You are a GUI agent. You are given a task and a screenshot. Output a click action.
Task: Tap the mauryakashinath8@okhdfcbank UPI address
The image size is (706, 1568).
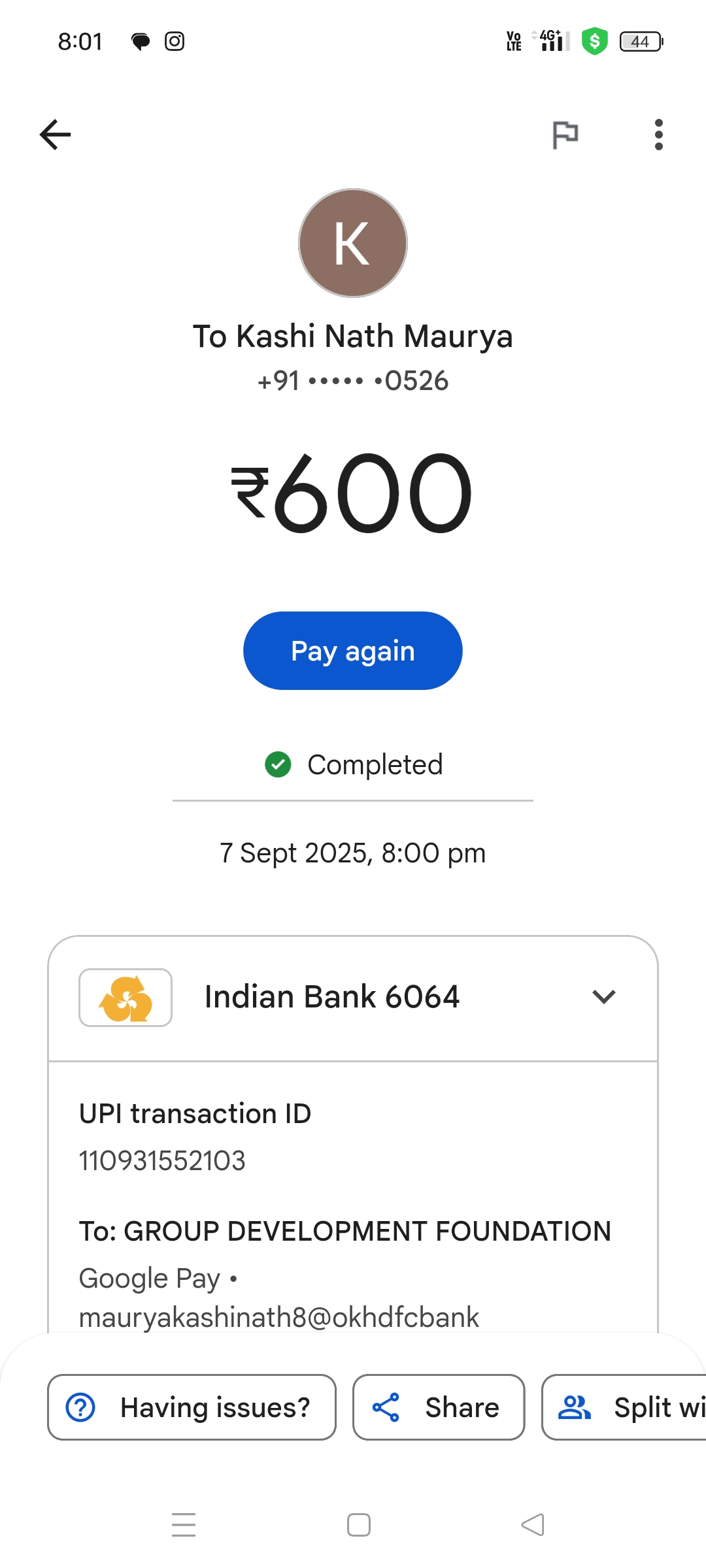[279, 1317]
